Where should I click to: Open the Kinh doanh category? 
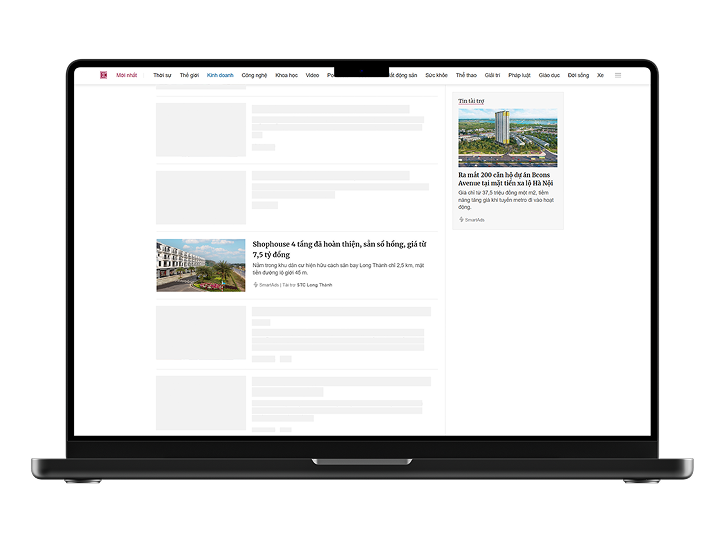[x=220, y=75]
